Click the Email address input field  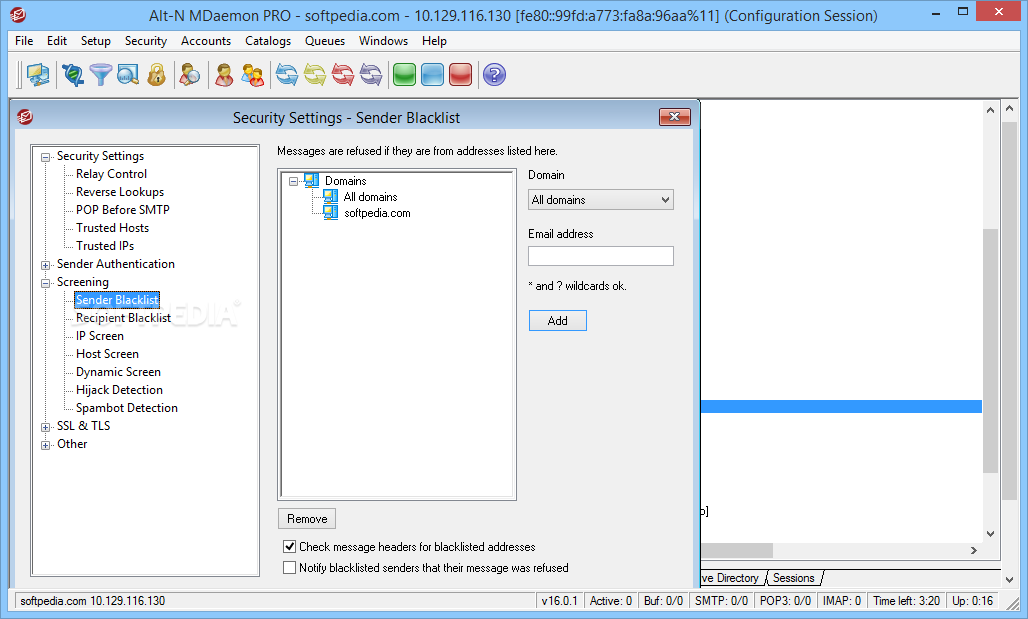(601, 256)
